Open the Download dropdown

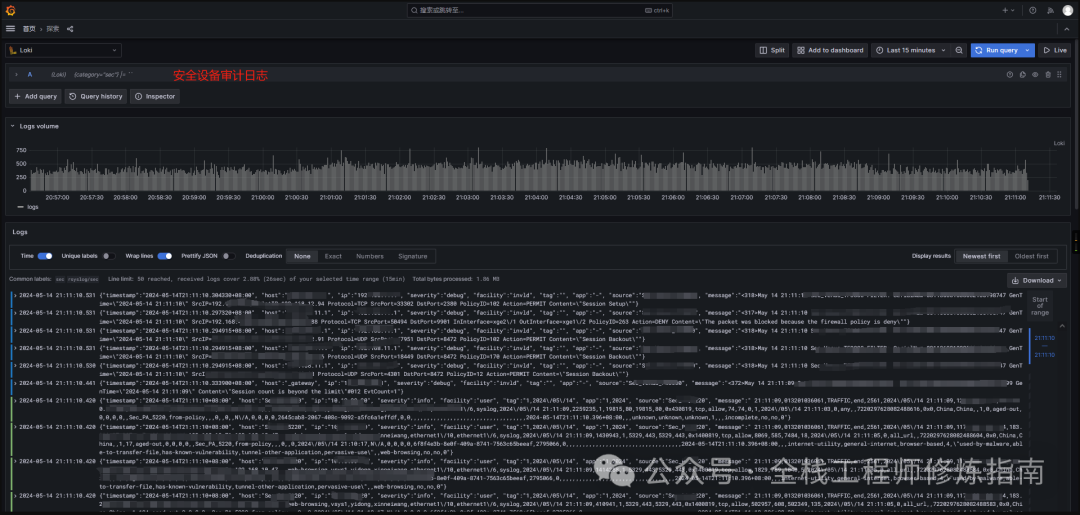tap(1037, 280)
